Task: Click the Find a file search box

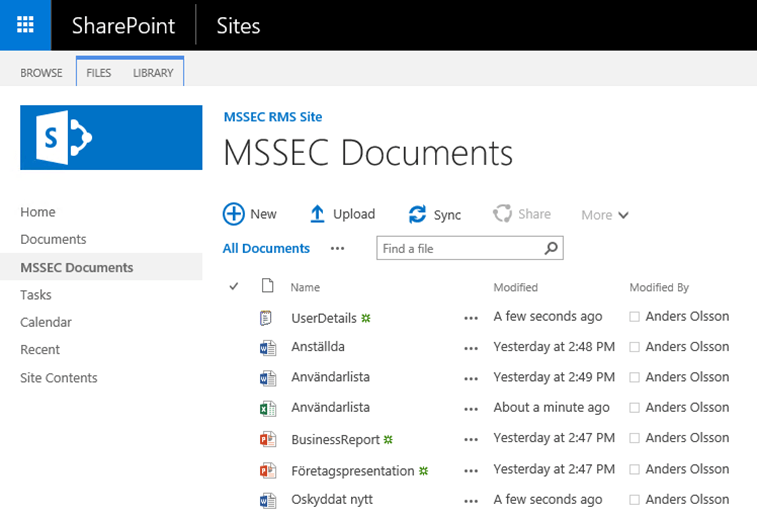Action: (x=458, y=248)
